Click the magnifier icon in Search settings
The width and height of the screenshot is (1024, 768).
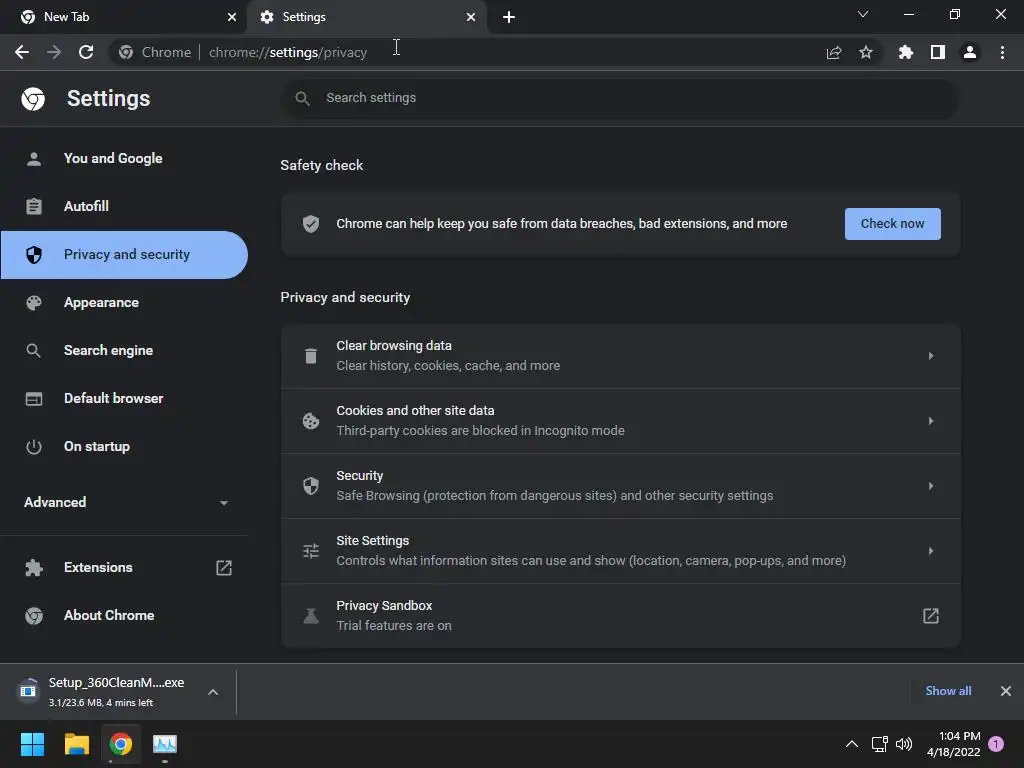pos(302,98)
